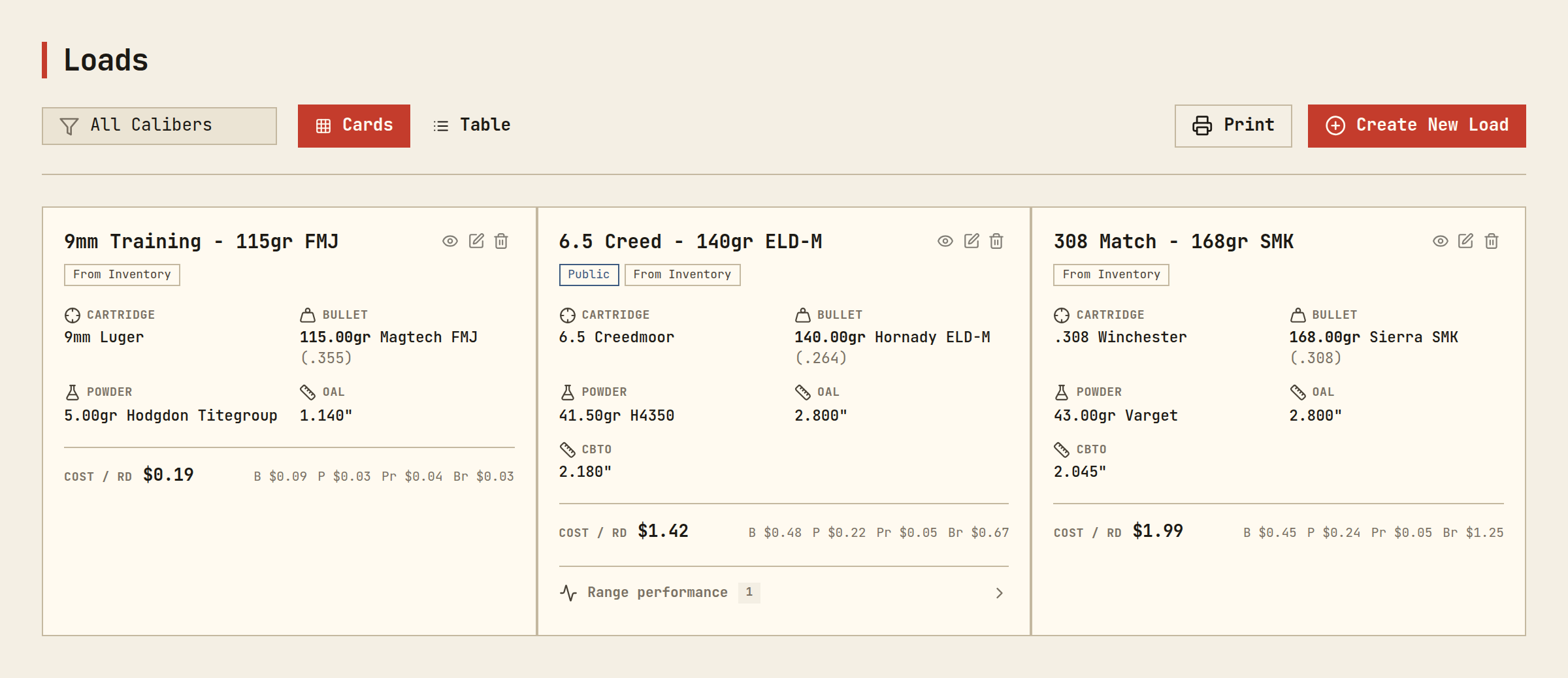Click the plus circle icon in Create New Load

(1335, 125)
